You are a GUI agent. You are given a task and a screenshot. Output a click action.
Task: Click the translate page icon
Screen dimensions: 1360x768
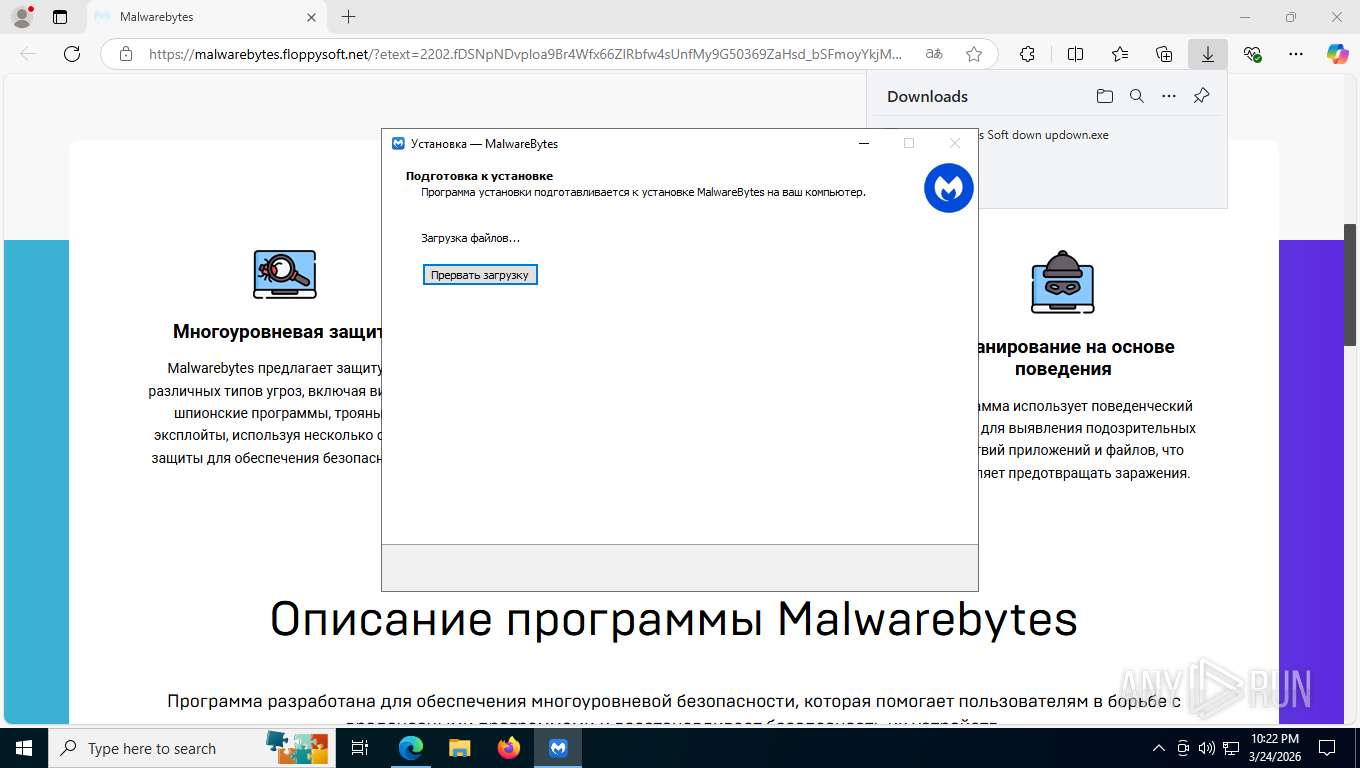point(934,54)
